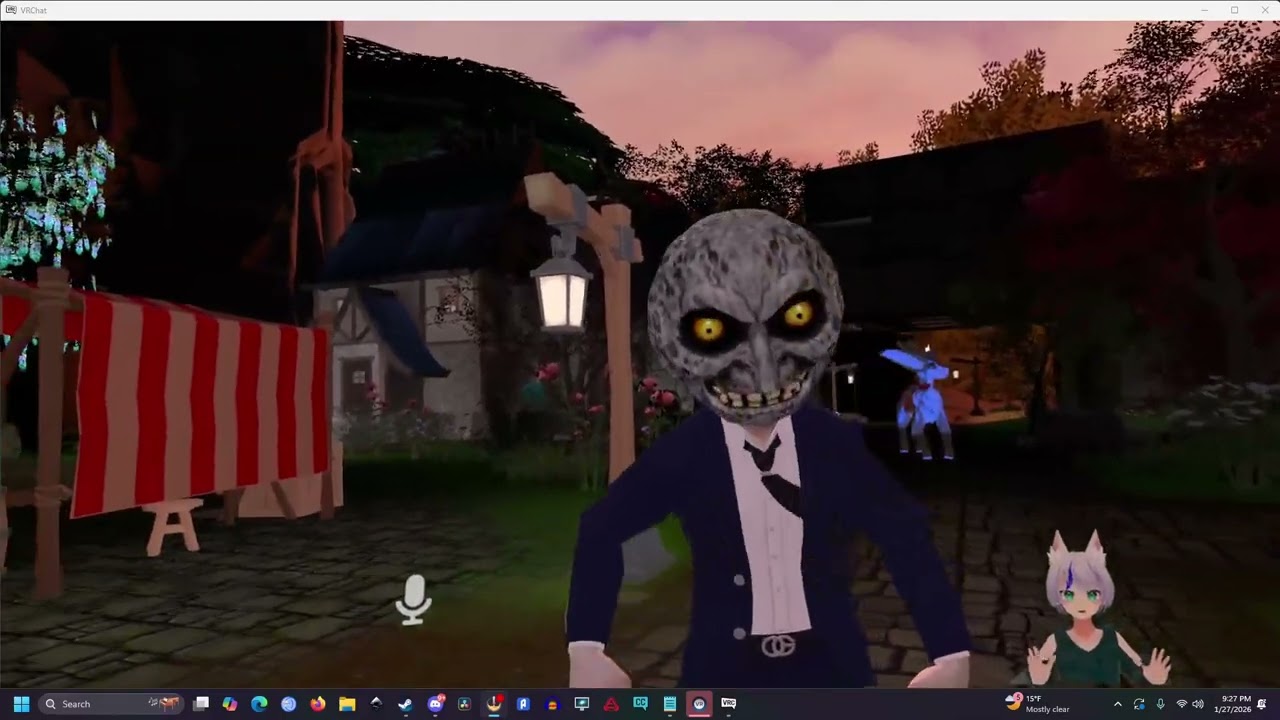The image size is (1280, 720).
Task: Open the blue 'A' app on taskbar
Action: click(x=523, y=704)
